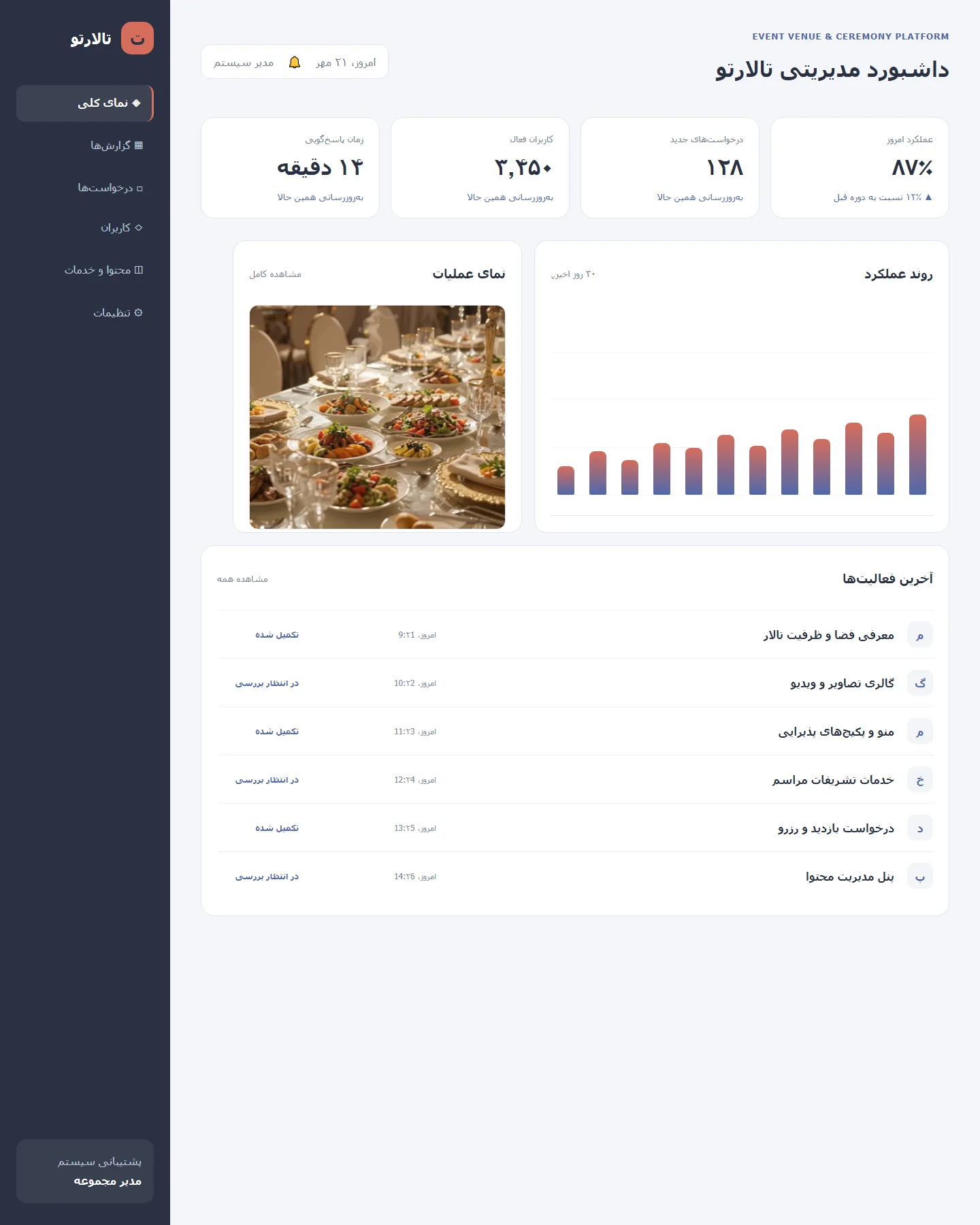Click the ۱۲۸ value in درخواست‌های جدید card
This screenshot has width=980, height=1225.
pyautogui.click(x=725, y=168)
